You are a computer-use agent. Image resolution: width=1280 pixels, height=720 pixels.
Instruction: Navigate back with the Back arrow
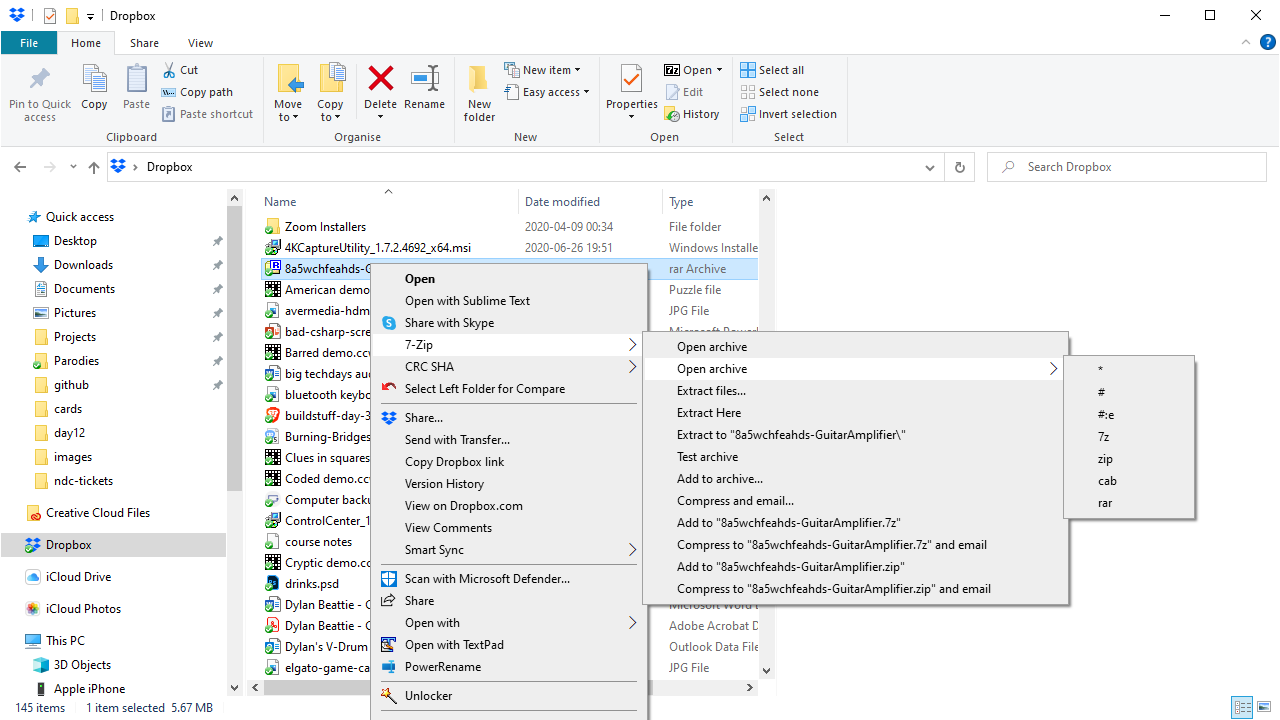(21, 167)
